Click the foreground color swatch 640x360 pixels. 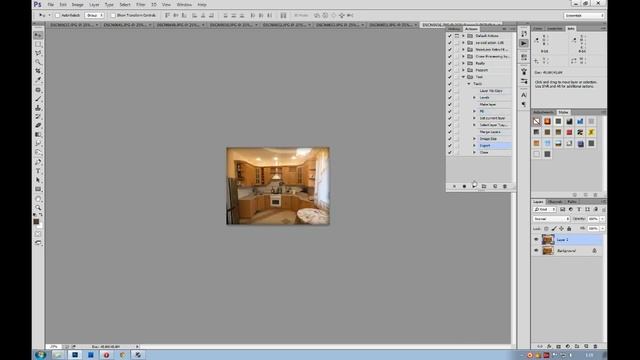pos(36,222)
